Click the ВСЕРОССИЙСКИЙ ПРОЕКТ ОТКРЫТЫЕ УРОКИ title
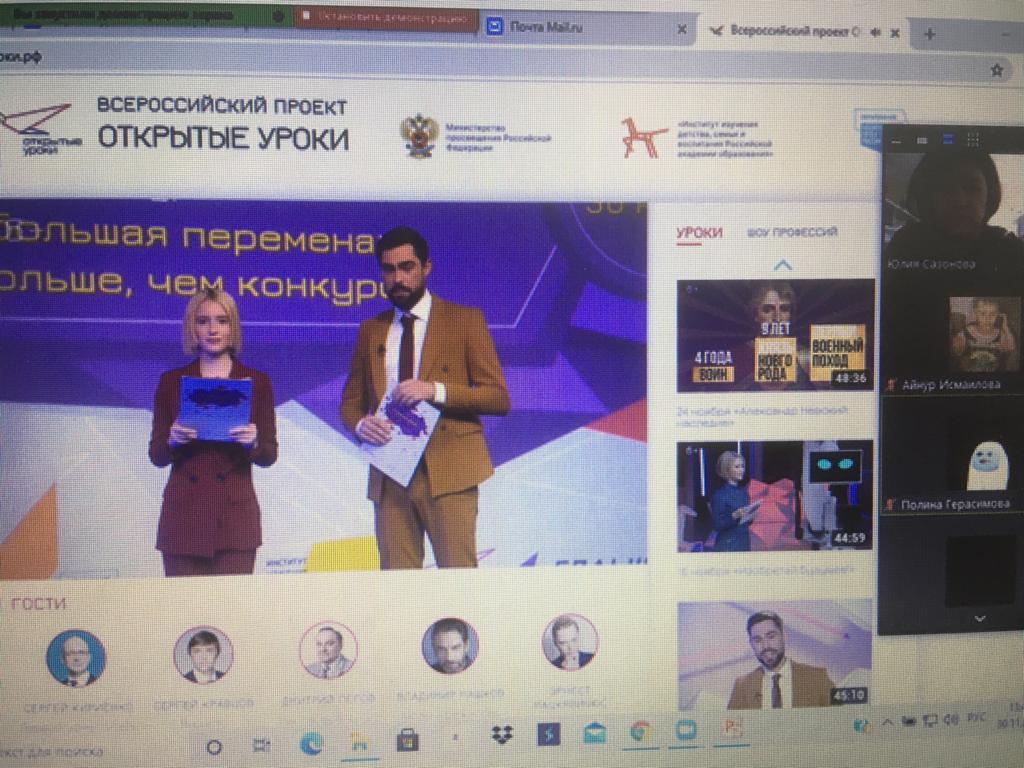Viewport: 1024px width, 768px height. [223, 124]
